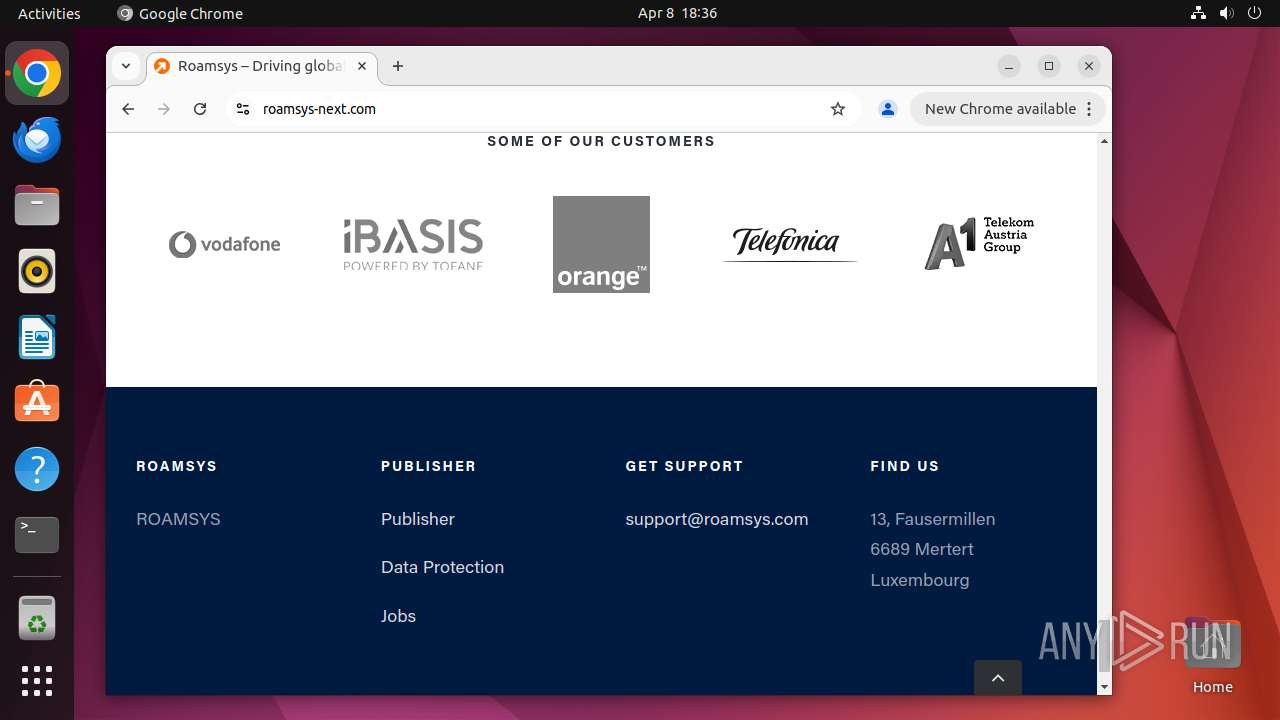
Task: Open Terminal from the dock
Action: [x=37, y=535]
